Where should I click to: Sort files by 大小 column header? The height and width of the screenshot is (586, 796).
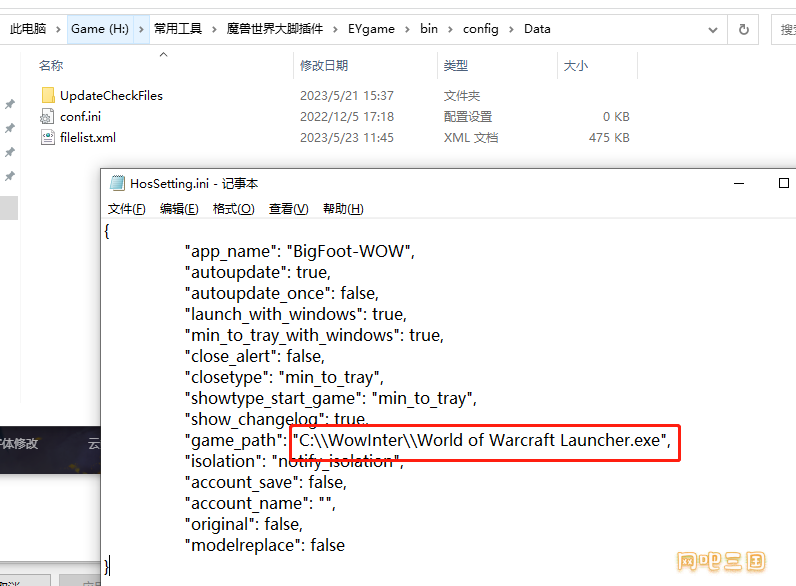coord(576,66)
